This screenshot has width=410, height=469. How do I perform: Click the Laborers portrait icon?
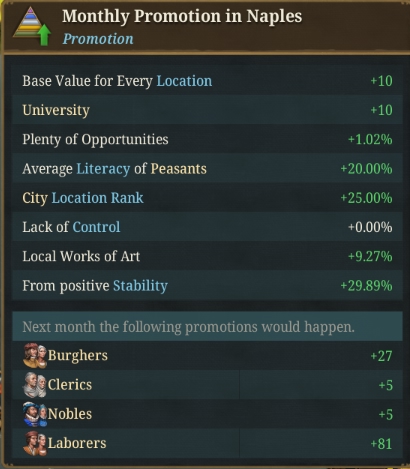pos(35,444)
